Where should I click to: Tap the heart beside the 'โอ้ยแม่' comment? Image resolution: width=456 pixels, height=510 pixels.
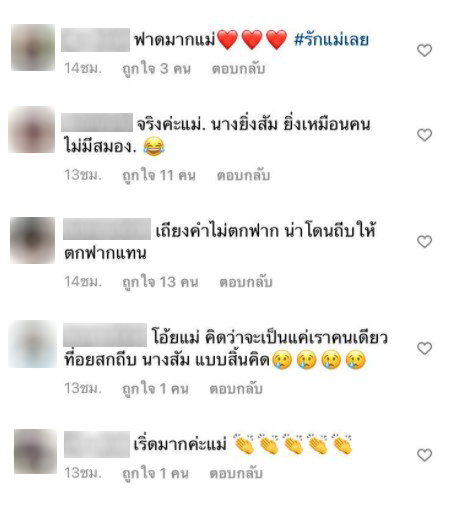pyautogui.click(x=424, y=348)
